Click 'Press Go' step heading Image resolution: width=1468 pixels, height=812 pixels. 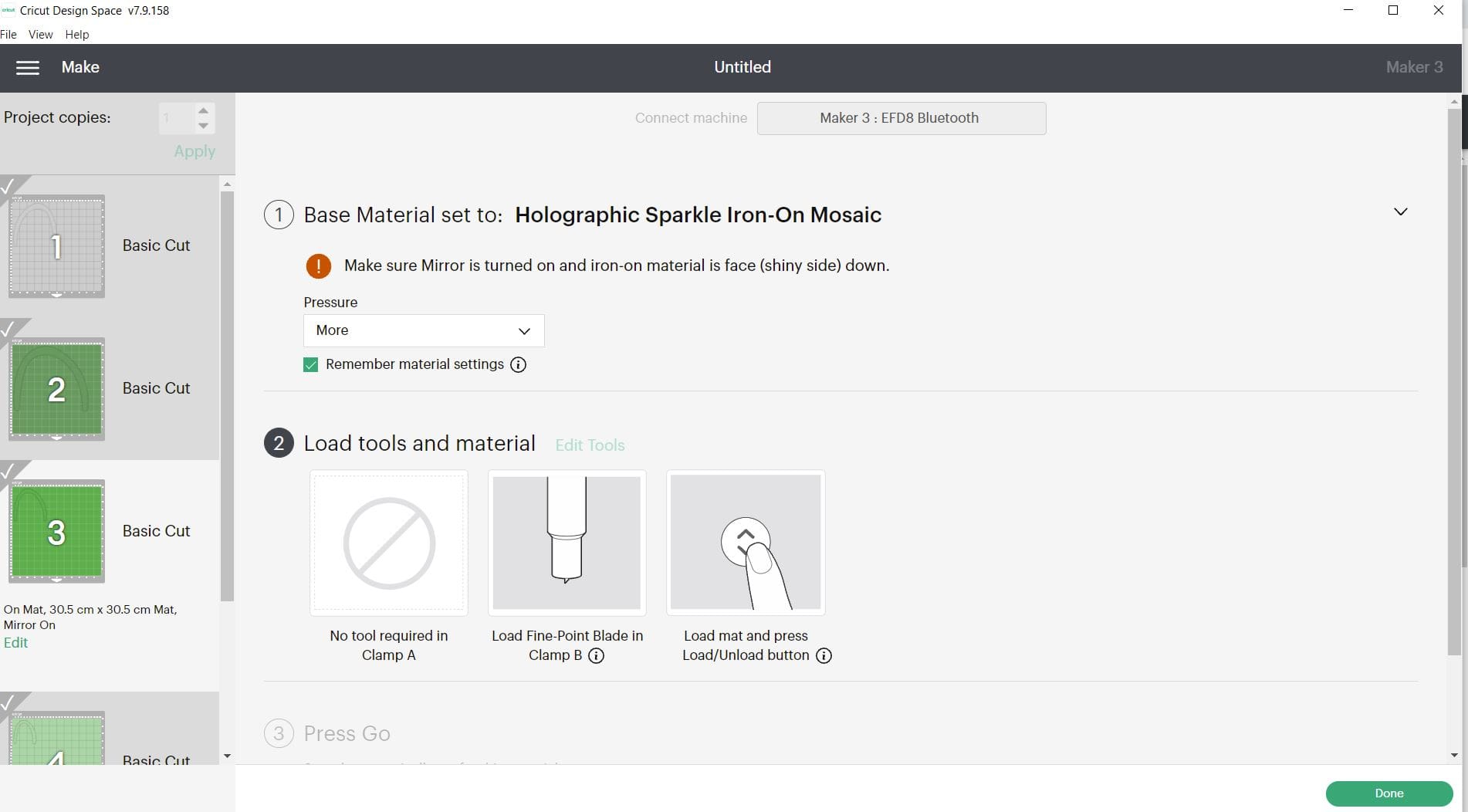[347, 733]
